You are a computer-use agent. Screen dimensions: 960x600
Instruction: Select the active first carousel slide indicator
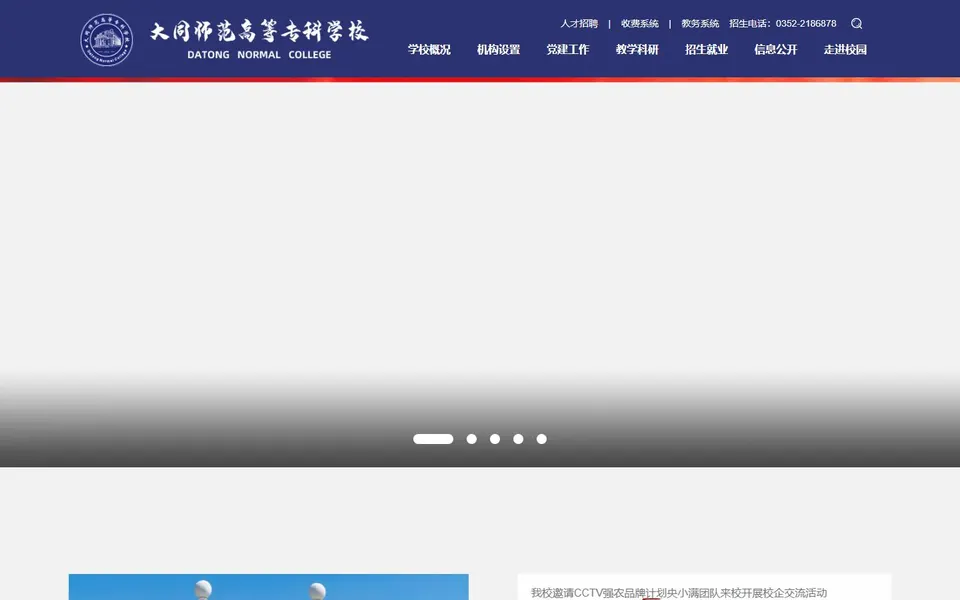coord(433,439)
